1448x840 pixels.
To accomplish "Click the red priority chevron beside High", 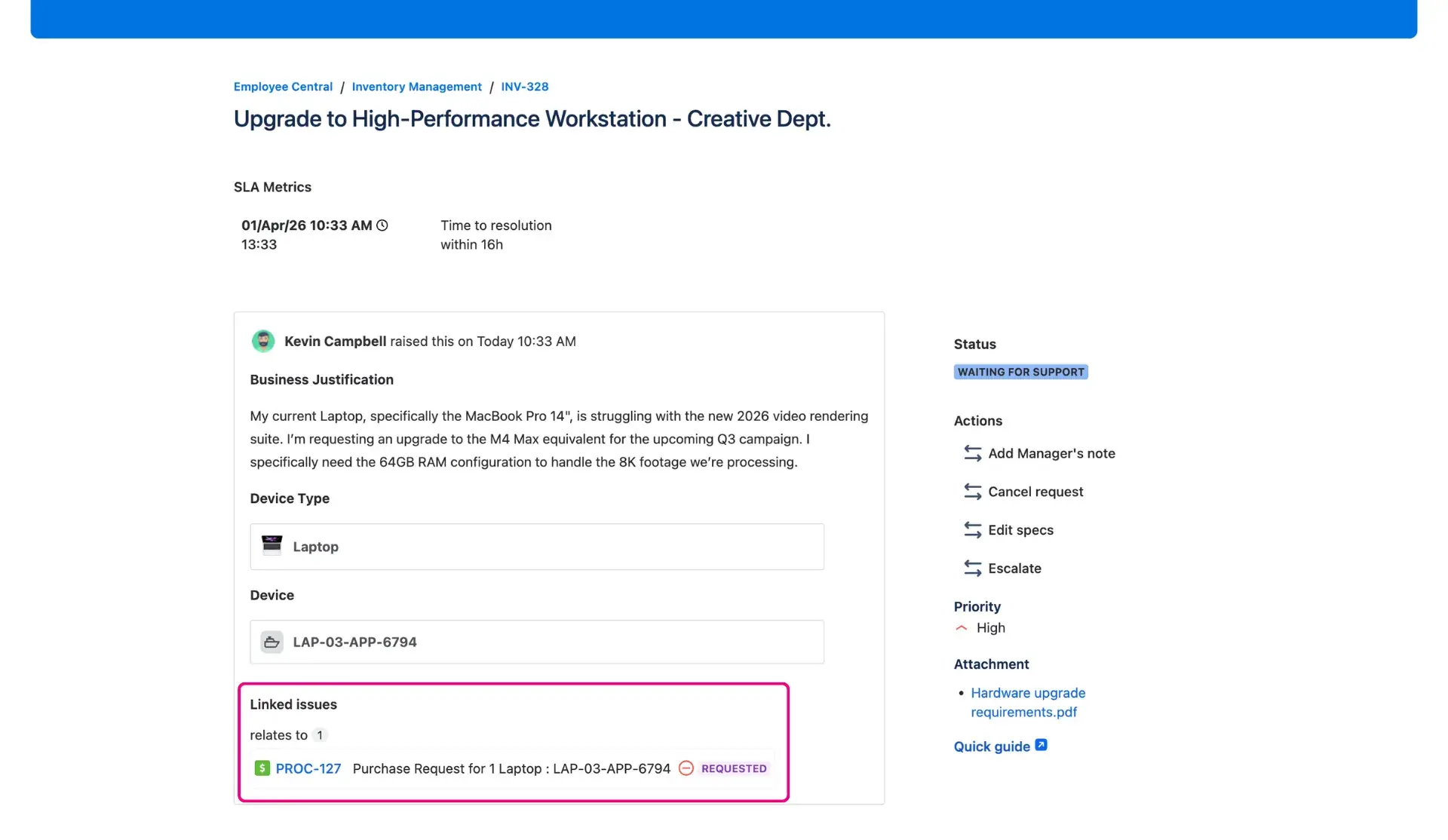I will 962,627.
